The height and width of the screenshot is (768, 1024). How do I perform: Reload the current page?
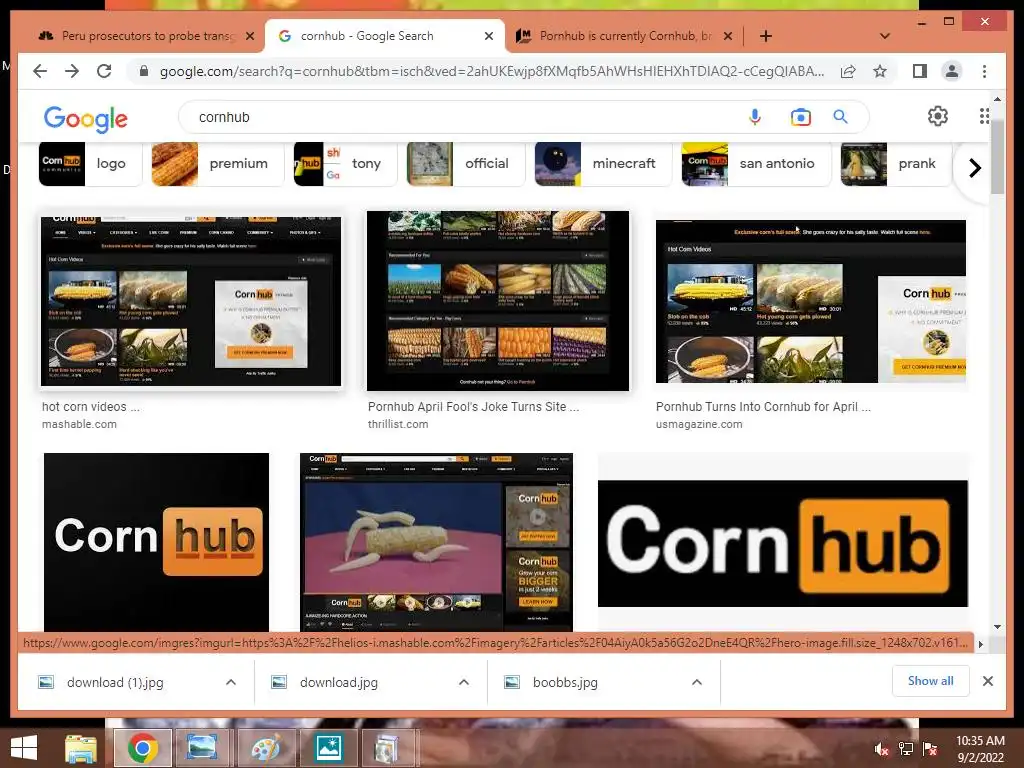pos(104,71)
